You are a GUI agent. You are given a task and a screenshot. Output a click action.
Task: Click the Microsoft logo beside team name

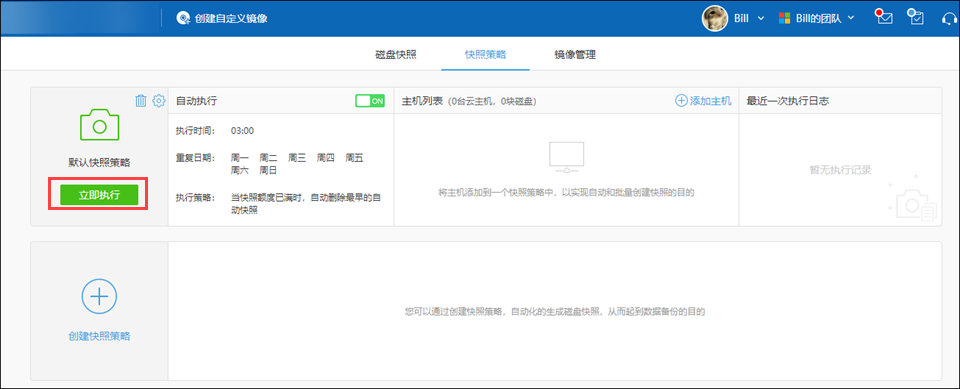(x=784, y=18)
